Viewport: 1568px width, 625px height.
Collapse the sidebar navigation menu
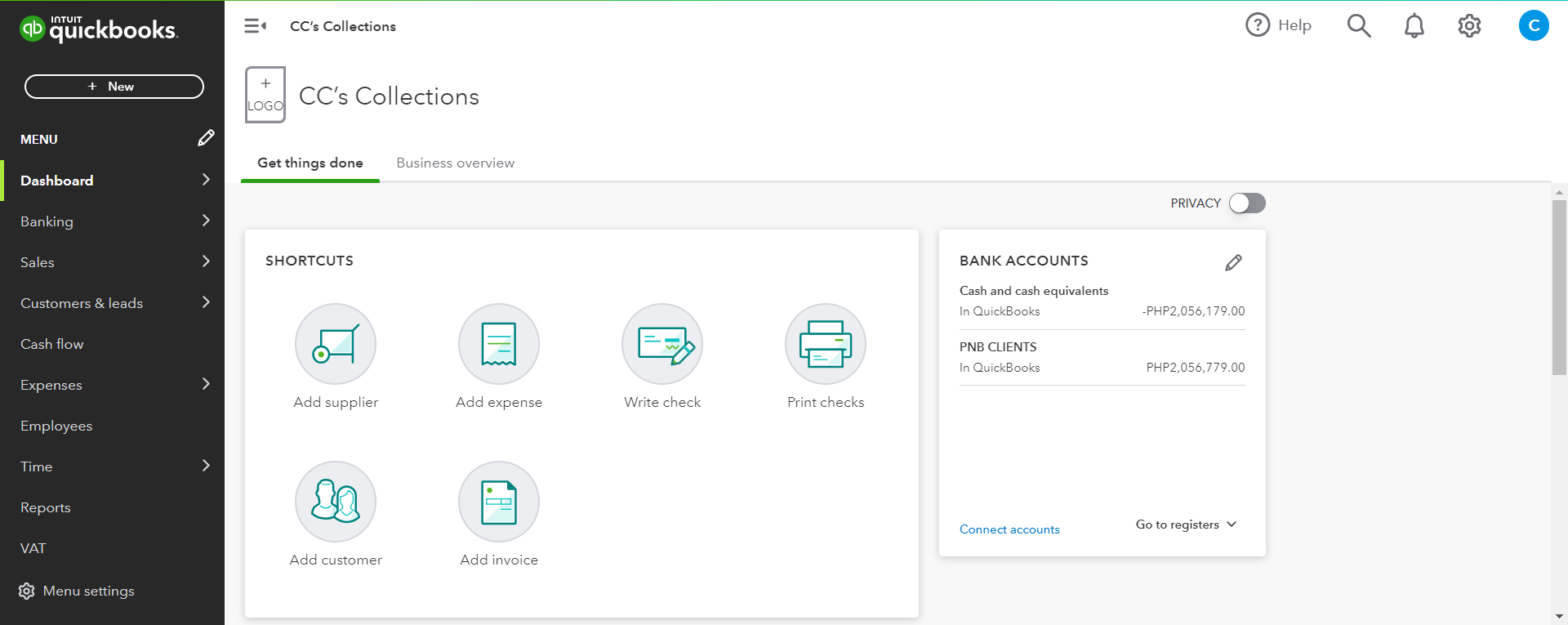coord(255,26)
